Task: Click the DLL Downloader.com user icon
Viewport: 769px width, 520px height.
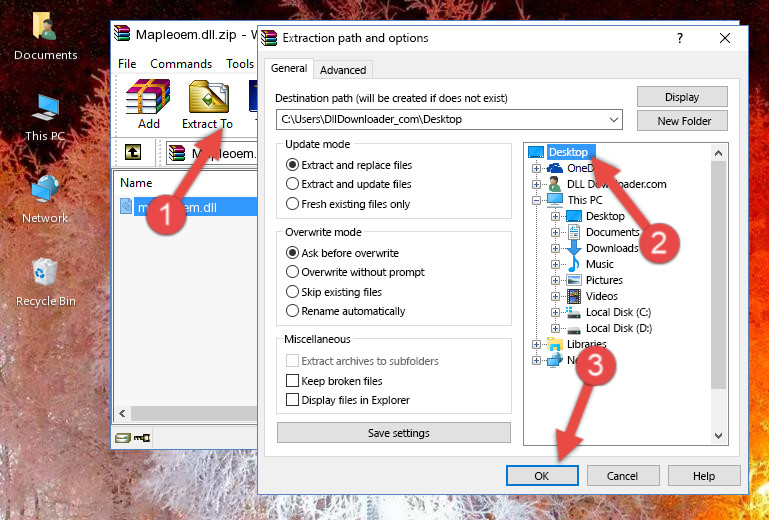Action: click(555, 184)
